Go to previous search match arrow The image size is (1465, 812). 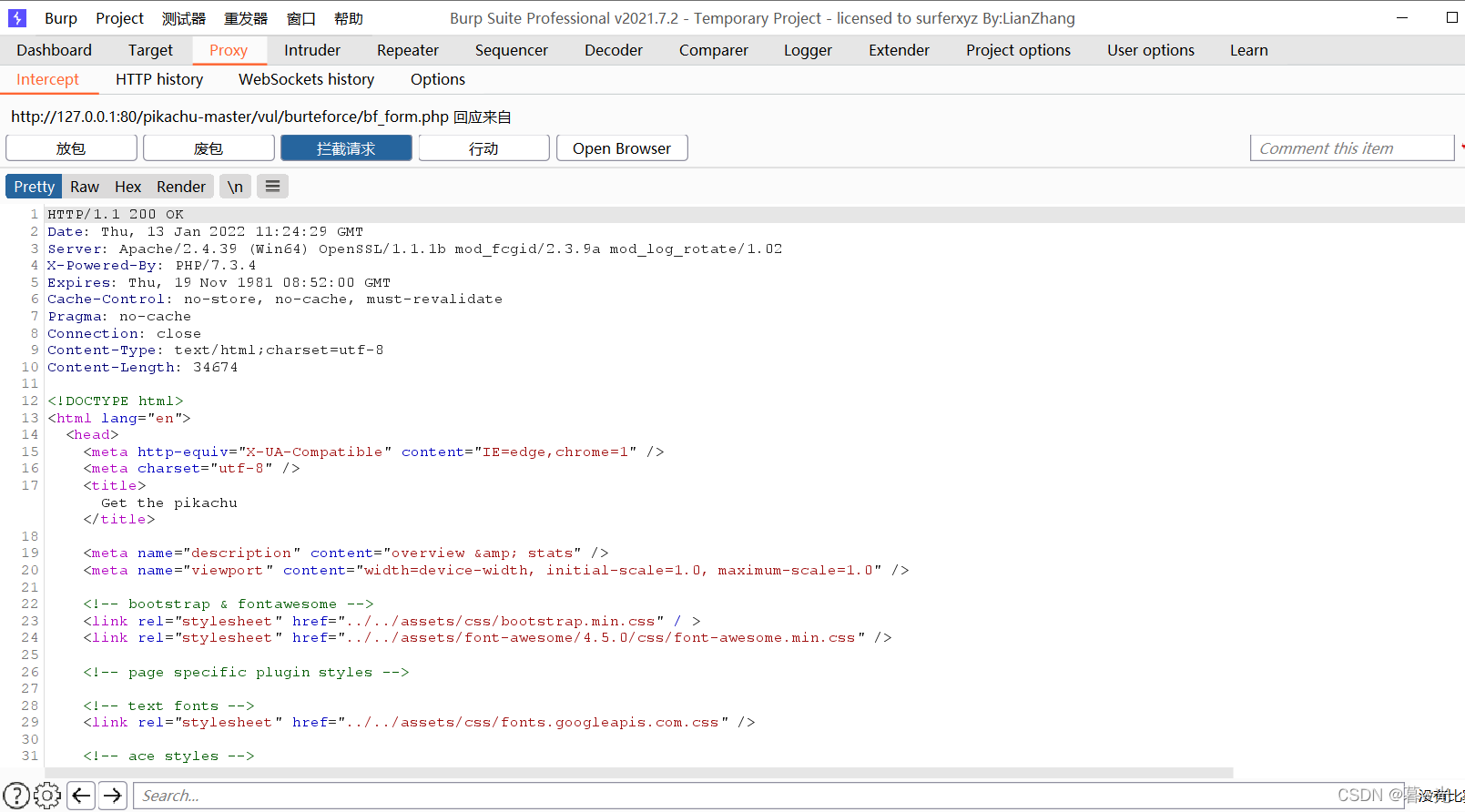81,796
